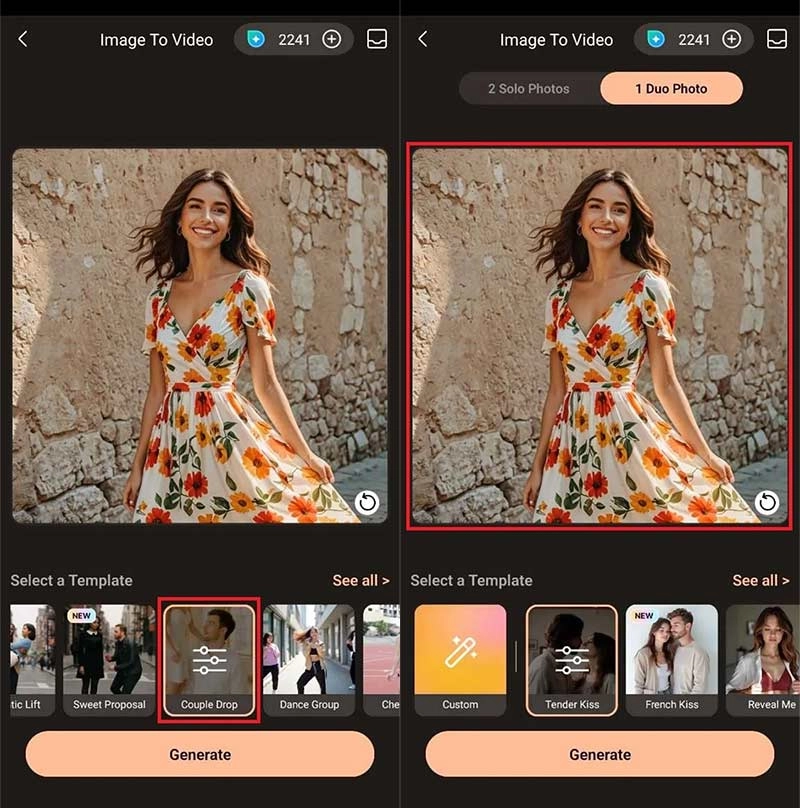This screenshot has width=800, height=808.
Task: Open the inbox icon on the right screen
Action: (777, 39)
